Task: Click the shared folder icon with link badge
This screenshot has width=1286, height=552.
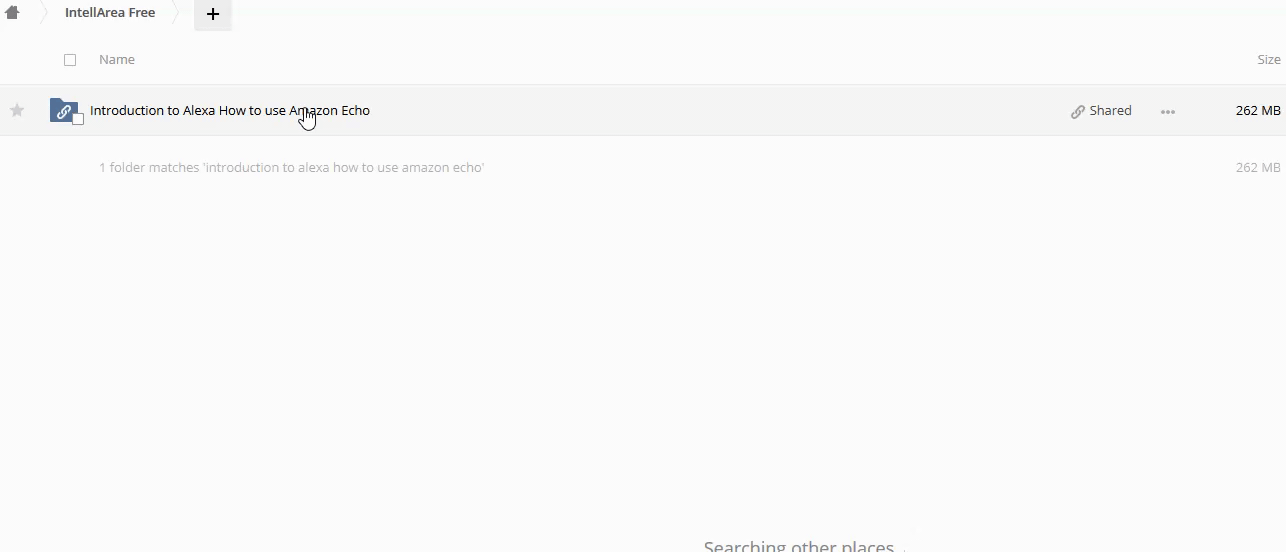Action: pyautogui.click(x=63, y=111)
